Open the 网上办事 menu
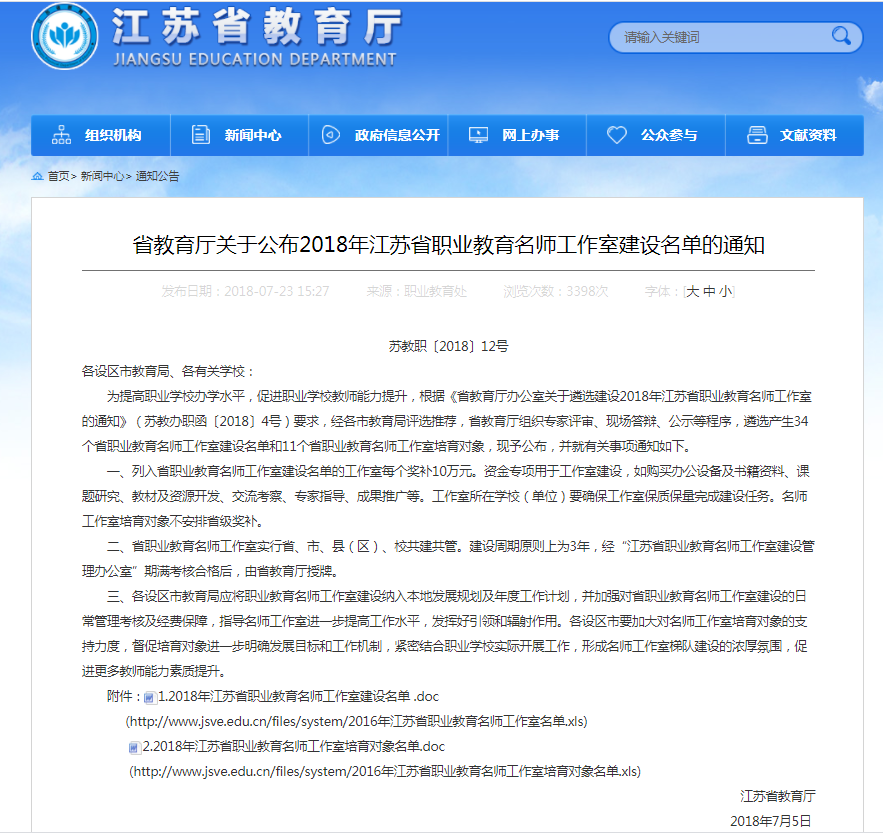Screen dimensions: 883x837 point(517,135)
